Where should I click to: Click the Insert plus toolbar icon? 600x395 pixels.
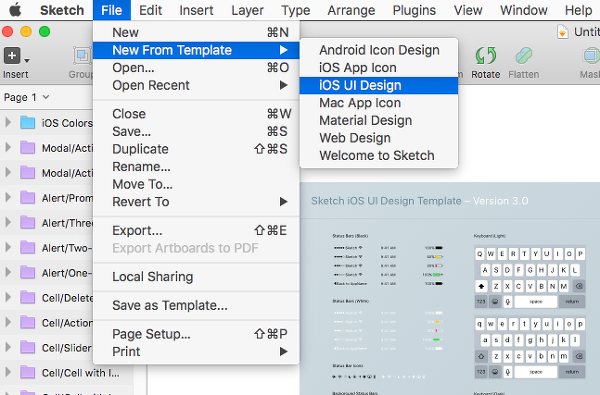point(12,56)
